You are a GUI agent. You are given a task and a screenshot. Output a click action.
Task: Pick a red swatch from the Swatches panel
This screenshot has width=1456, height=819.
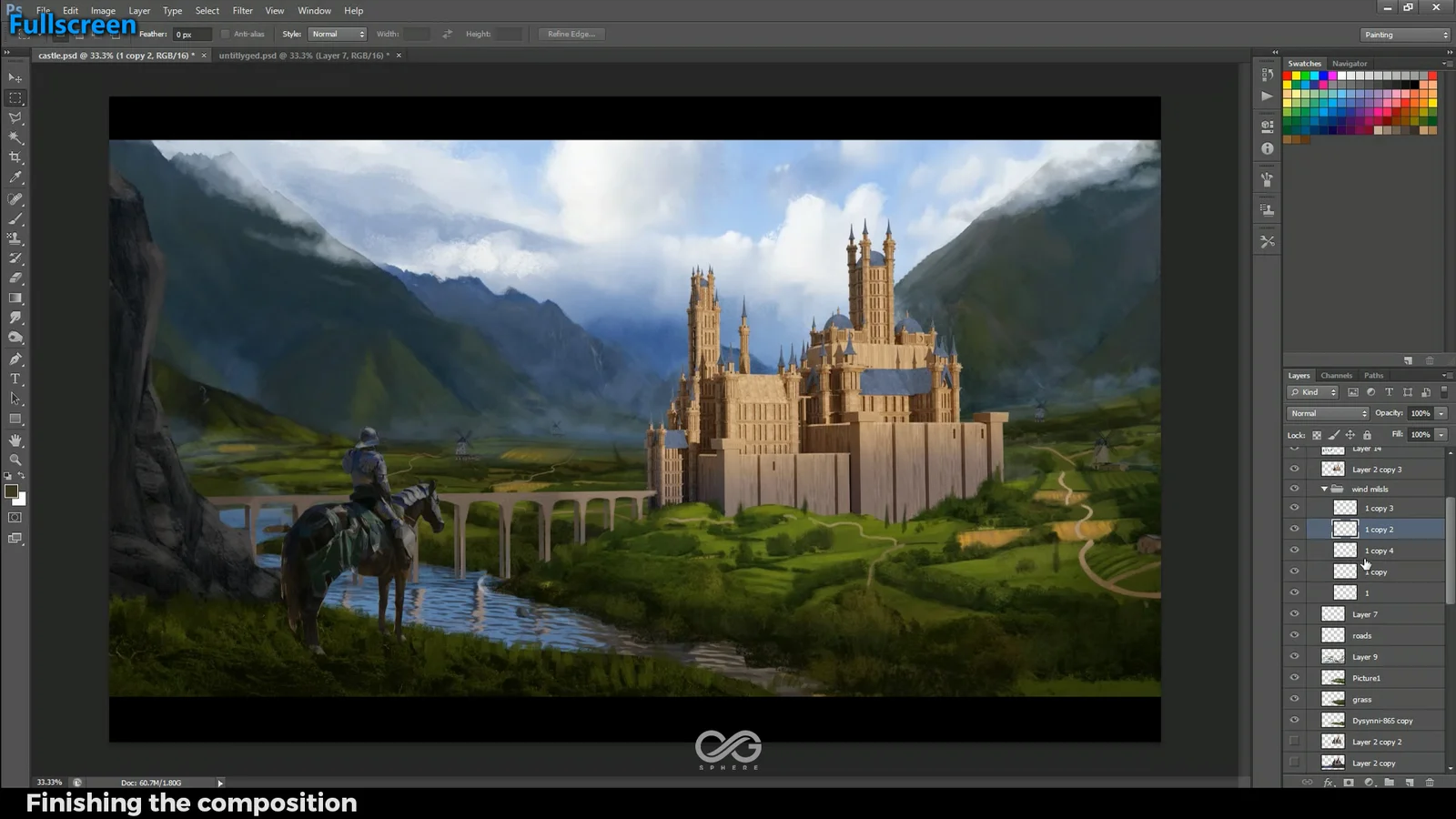tap(1287, 77)
